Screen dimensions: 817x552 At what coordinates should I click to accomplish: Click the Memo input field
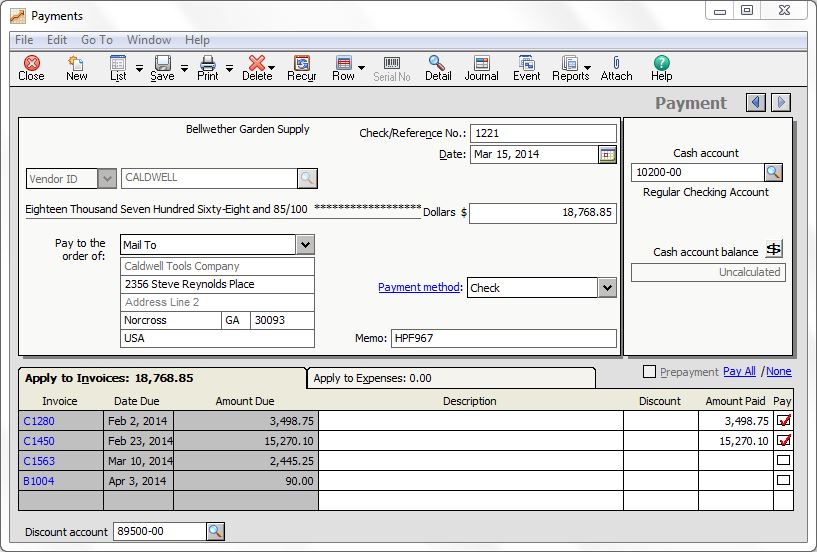point(503,338)
